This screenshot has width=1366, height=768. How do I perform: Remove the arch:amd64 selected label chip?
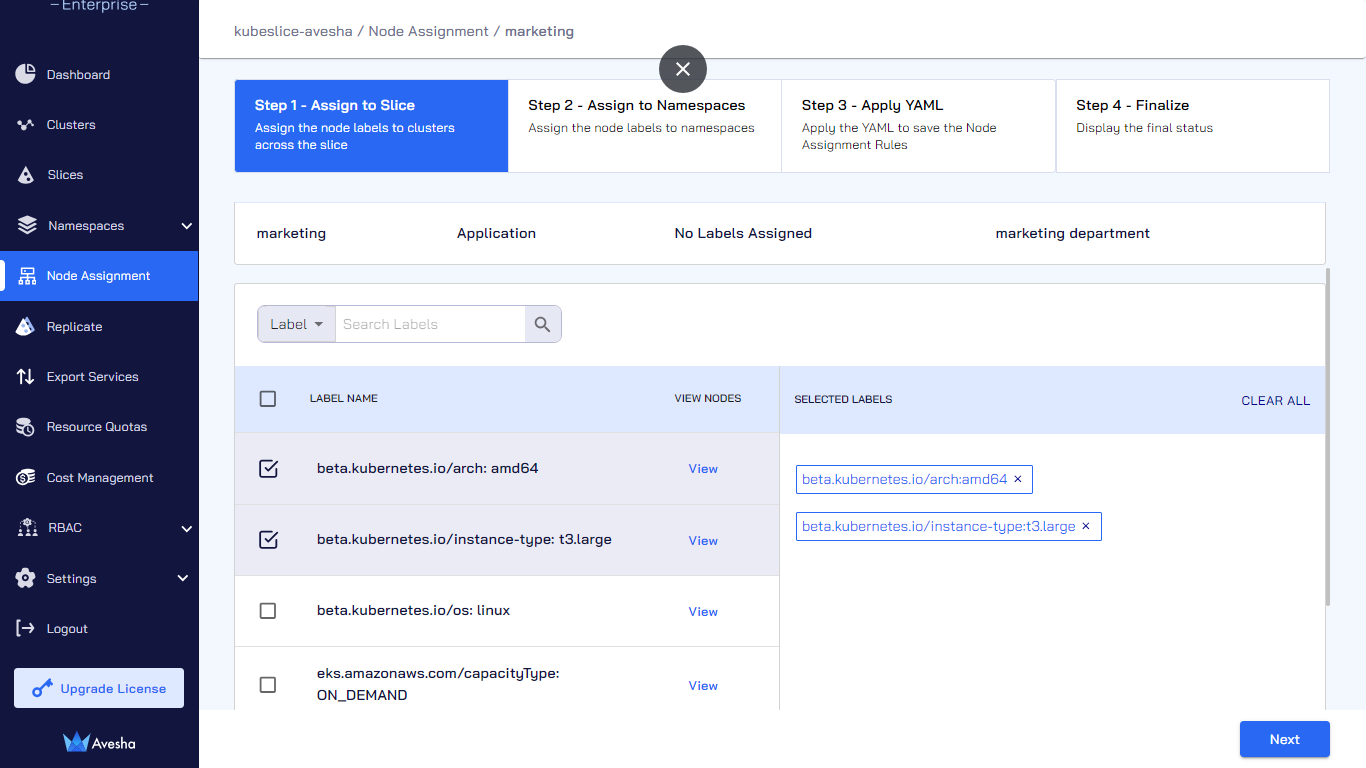click(x=1018, y=479)
